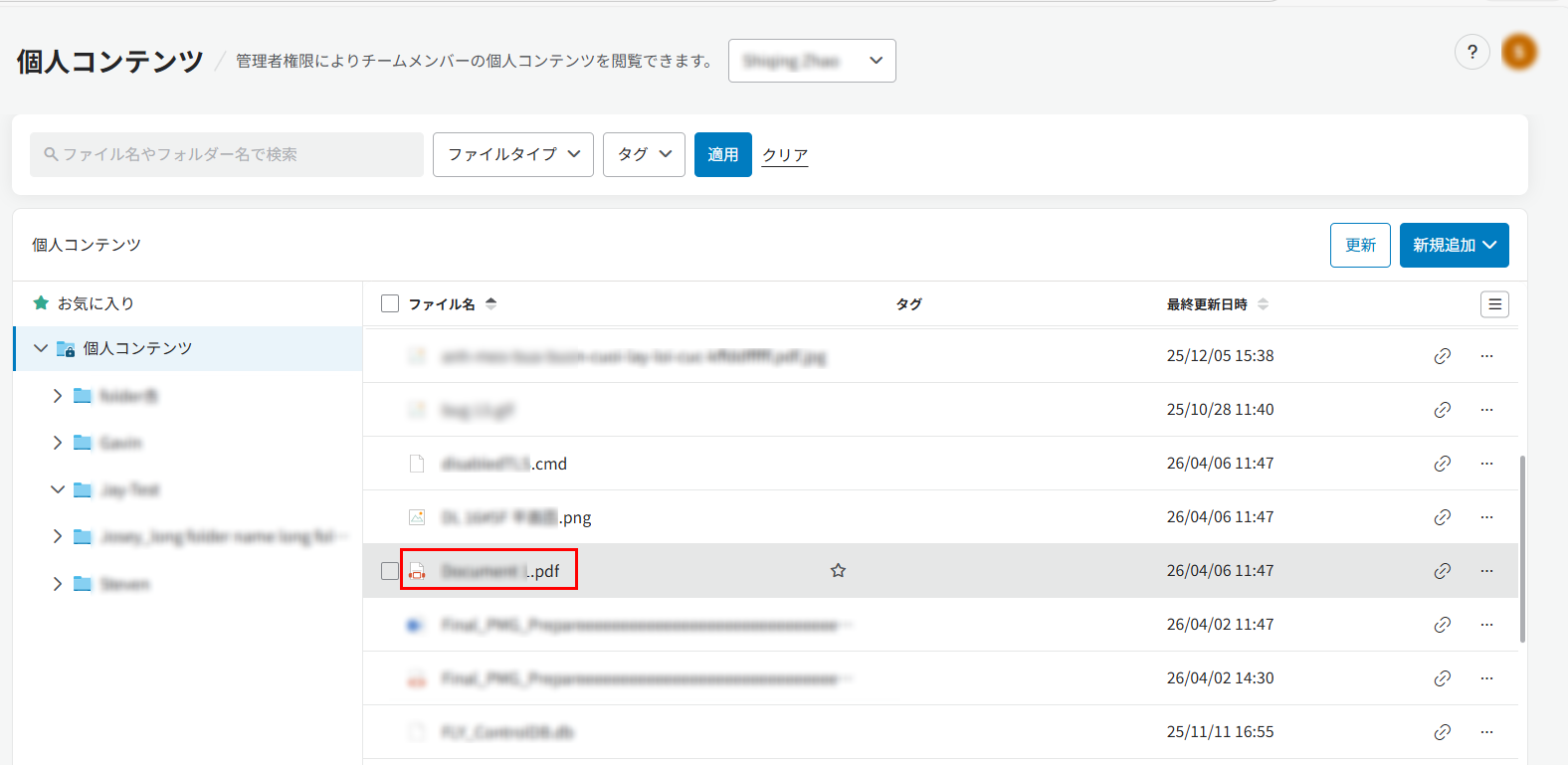Open more options for 25/11/11 16:55 file
This screenshot has height=765, width=1568.
1486,732
